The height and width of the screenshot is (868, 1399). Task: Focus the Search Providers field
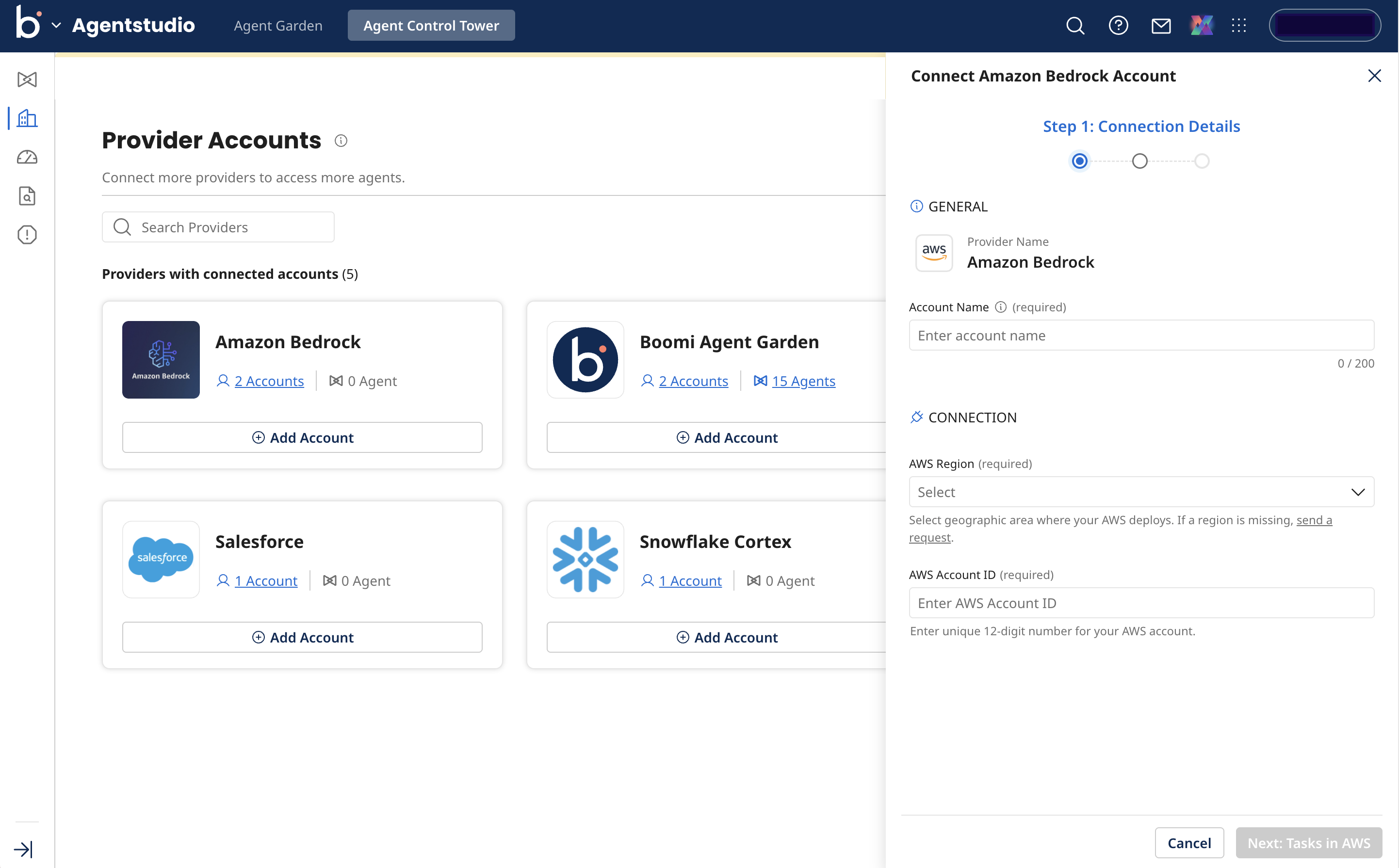[x=218, y=227]
